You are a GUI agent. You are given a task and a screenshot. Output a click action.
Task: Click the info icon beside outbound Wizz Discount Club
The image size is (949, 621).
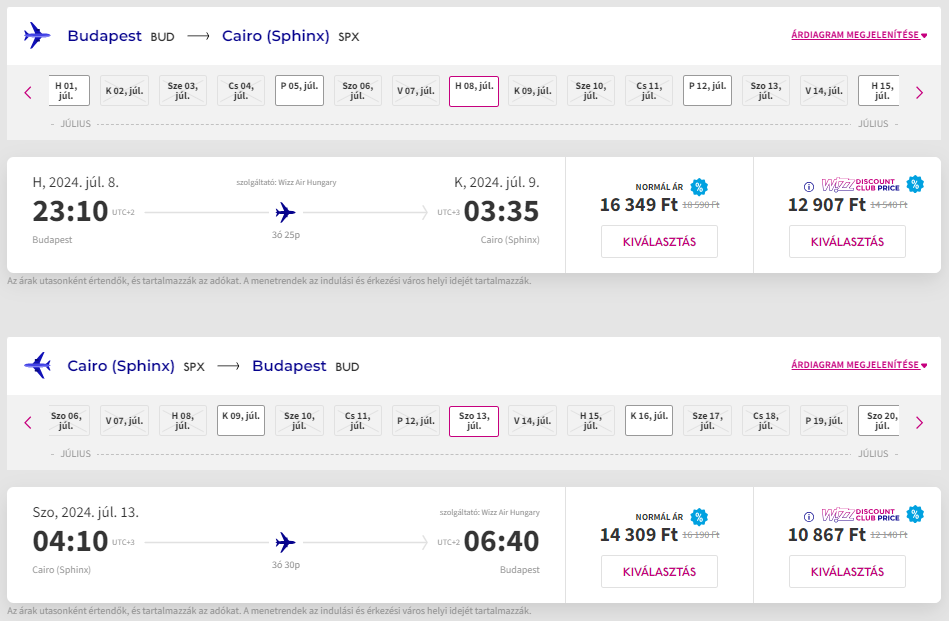809,186
